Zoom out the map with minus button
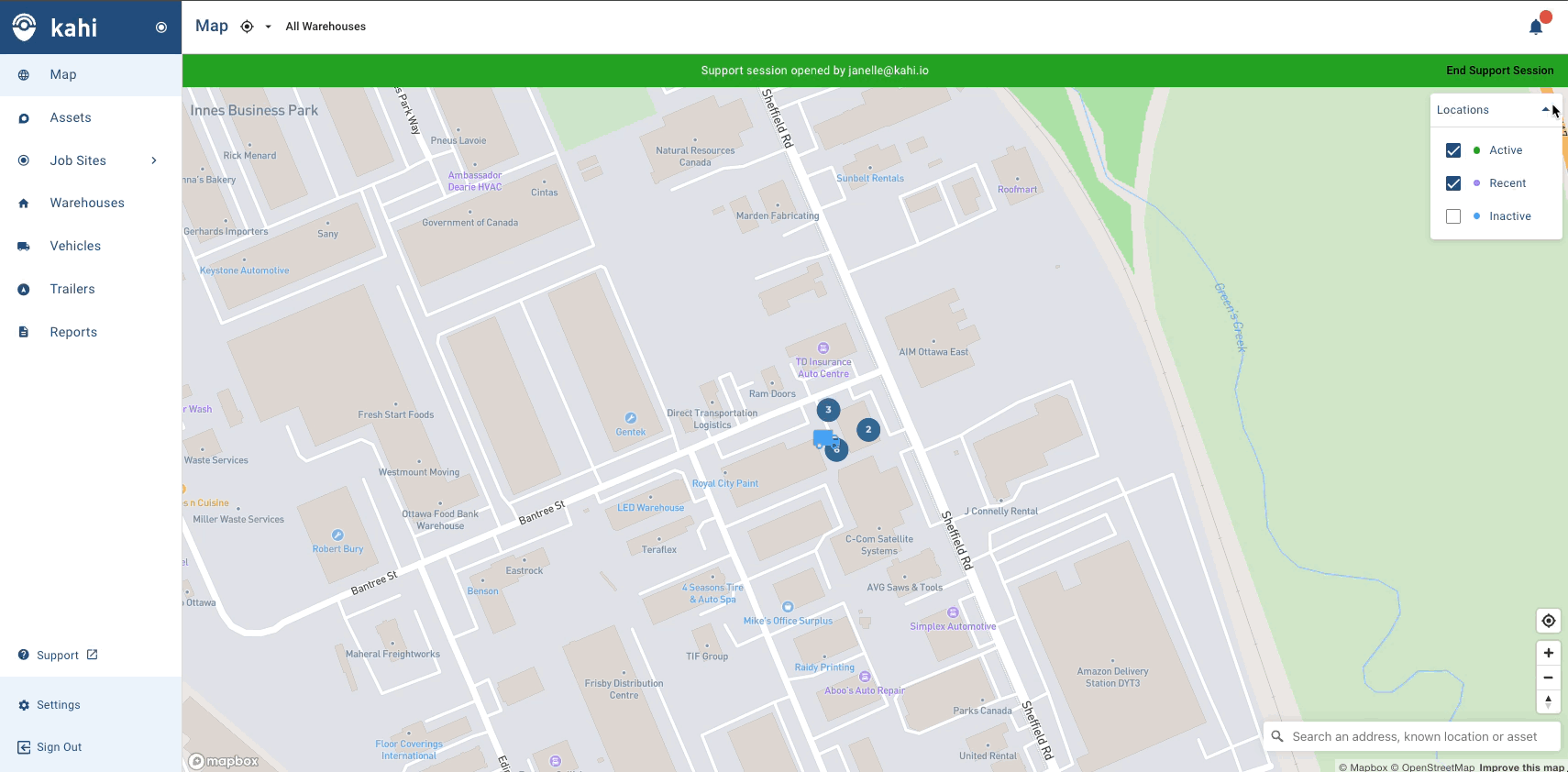 (1549, 678)
